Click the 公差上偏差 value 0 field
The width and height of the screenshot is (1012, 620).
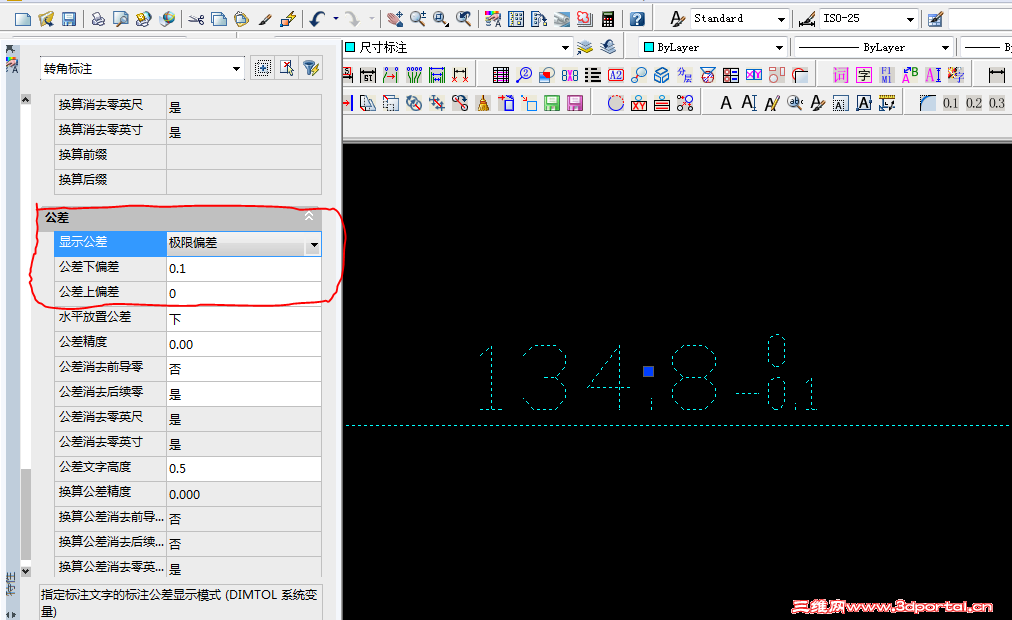(244, 294)
